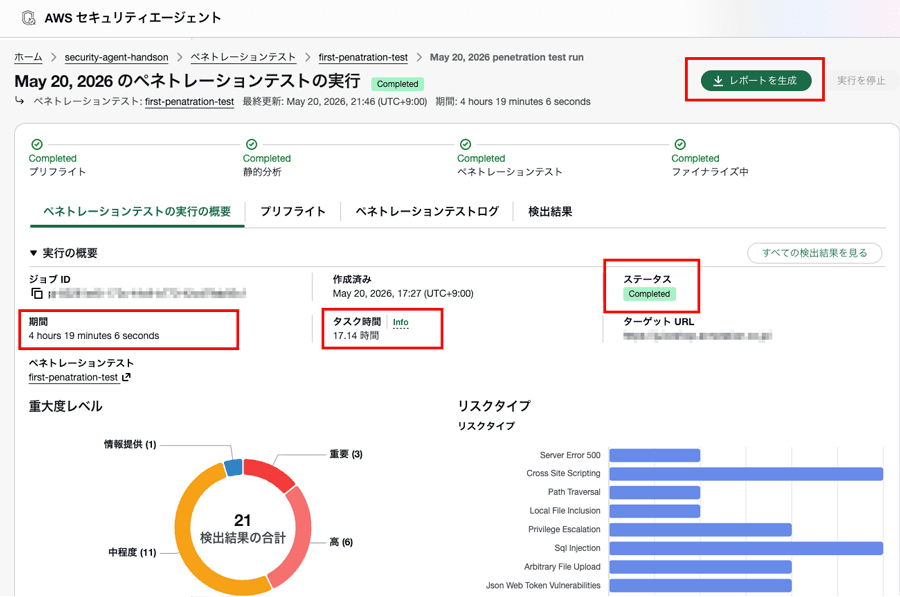This screenshot has height=597, width=900.
Task: Click the Sql Injection axis label
Action: coord(577,548)
